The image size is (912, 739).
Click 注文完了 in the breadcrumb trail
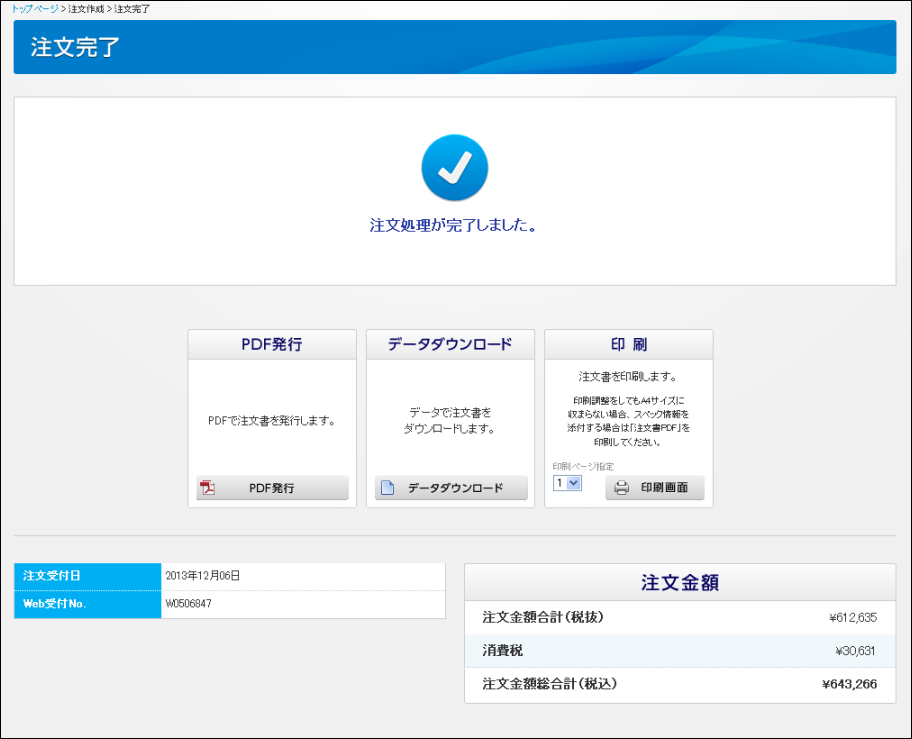coord(132,9)
